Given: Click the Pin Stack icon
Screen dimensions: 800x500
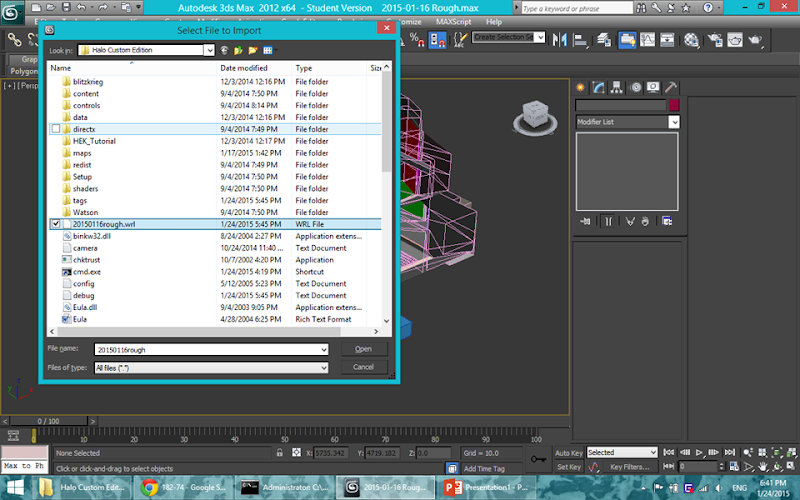Looking at the screenshot, I should [585, 221].
